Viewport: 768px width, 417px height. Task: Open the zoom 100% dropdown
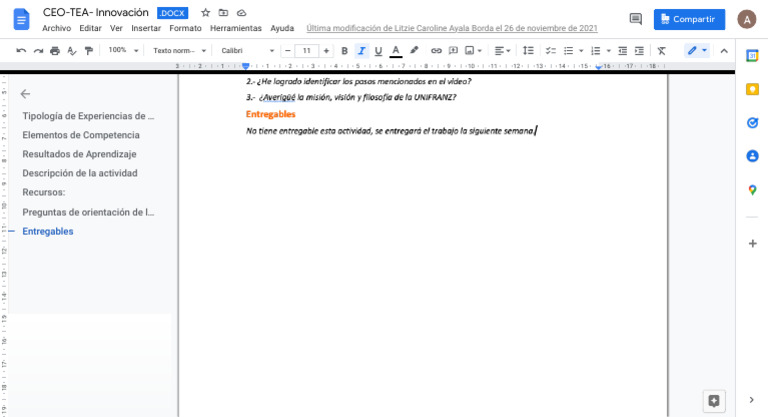point(123,50)
